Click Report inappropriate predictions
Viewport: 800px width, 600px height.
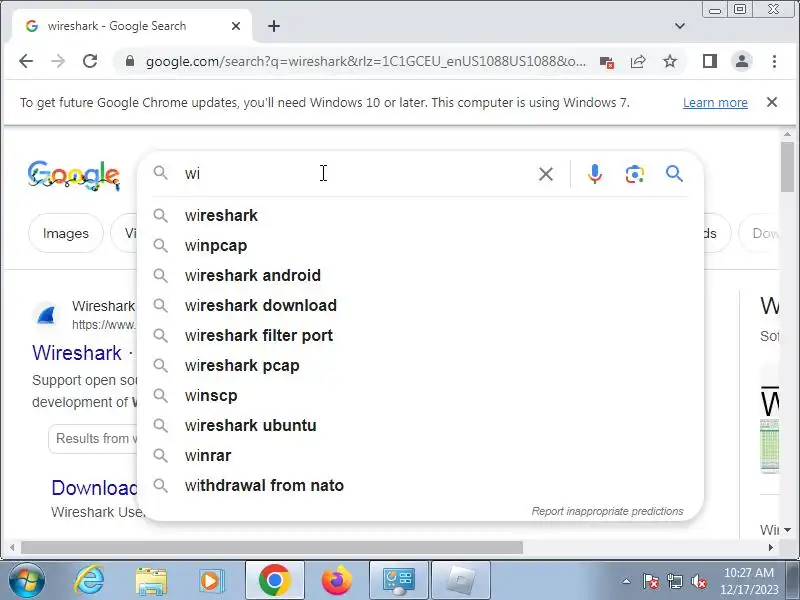607,511
